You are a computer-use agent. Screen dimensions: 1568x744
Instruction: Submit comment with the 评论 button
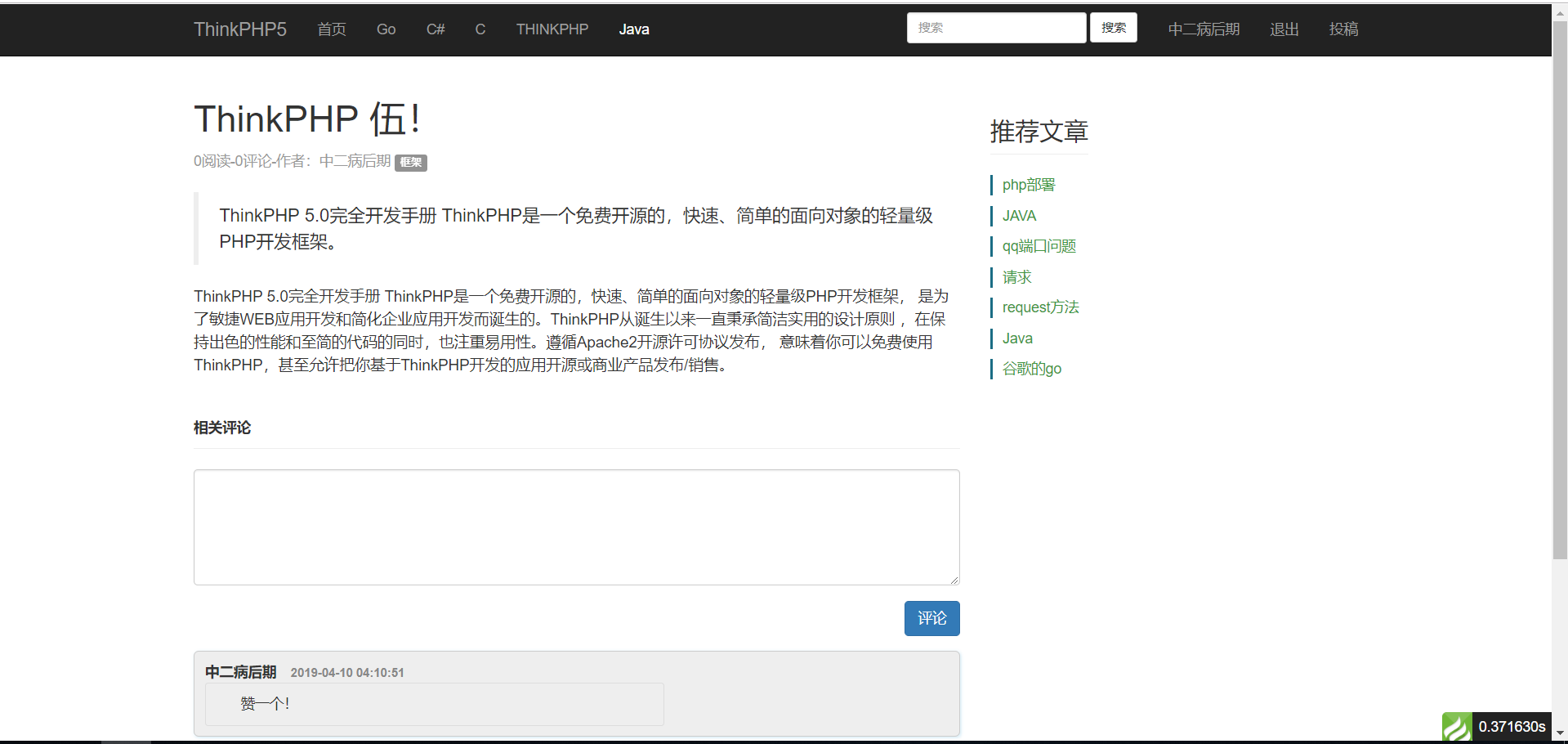point(932,619)
